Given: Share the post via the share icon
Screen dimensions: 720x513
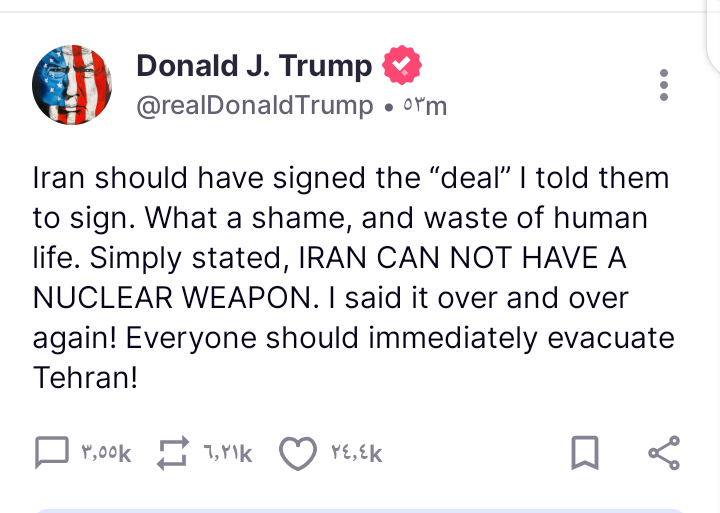Looking at the screenshot, I should [664, 453].
